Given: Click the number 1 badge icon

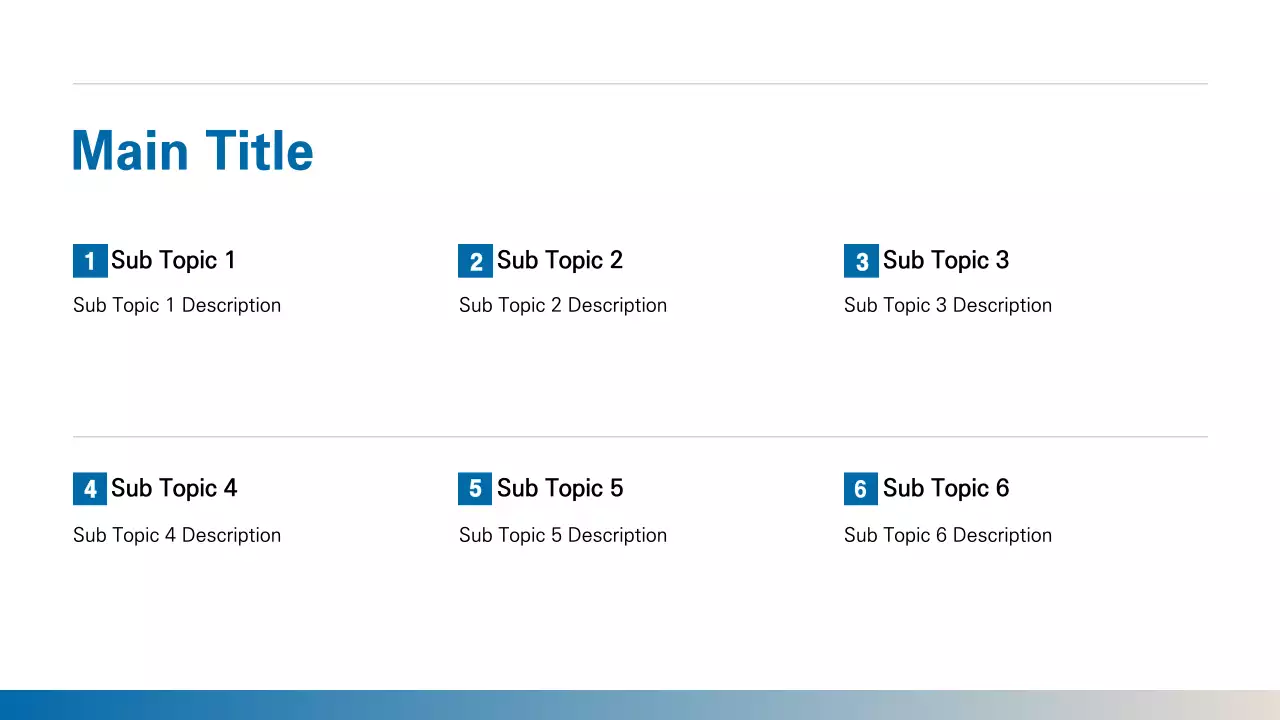Looking at the screenshot, I should click(x=90, y=261).
